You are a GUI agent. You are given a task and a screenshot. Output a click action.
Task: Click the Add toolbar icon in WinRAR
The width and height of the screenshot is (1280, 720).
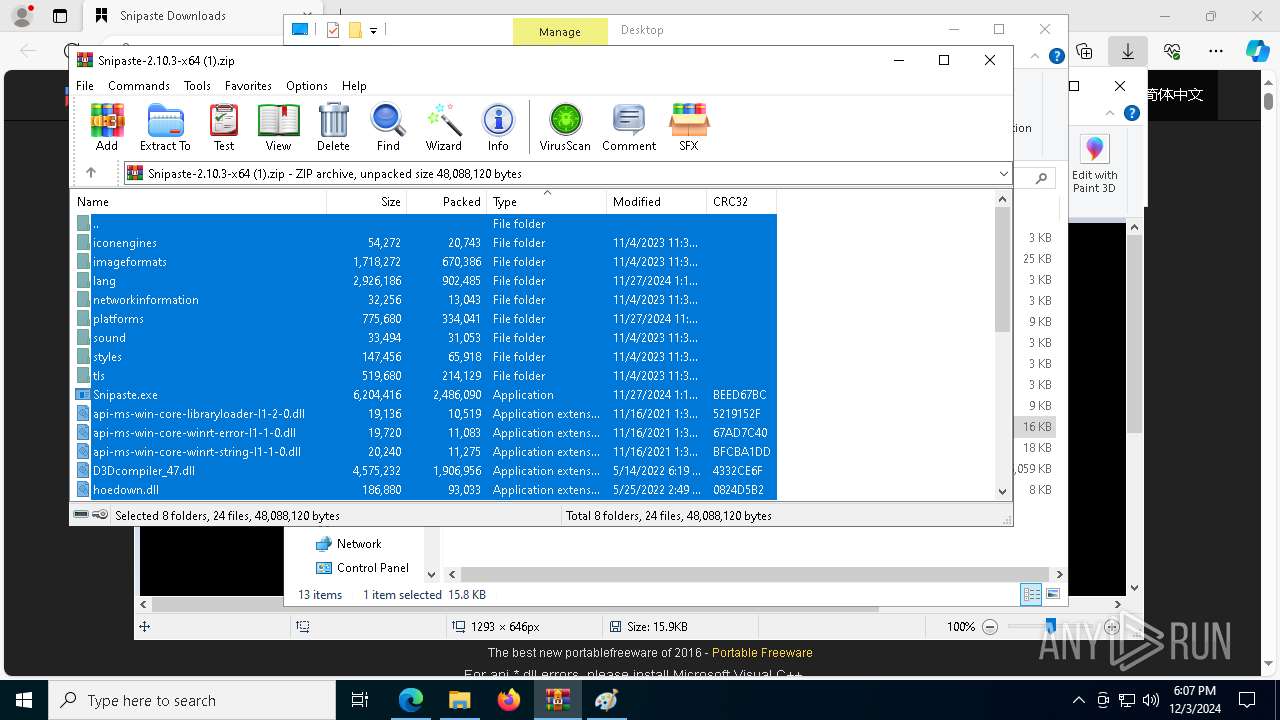pos(107,127)
